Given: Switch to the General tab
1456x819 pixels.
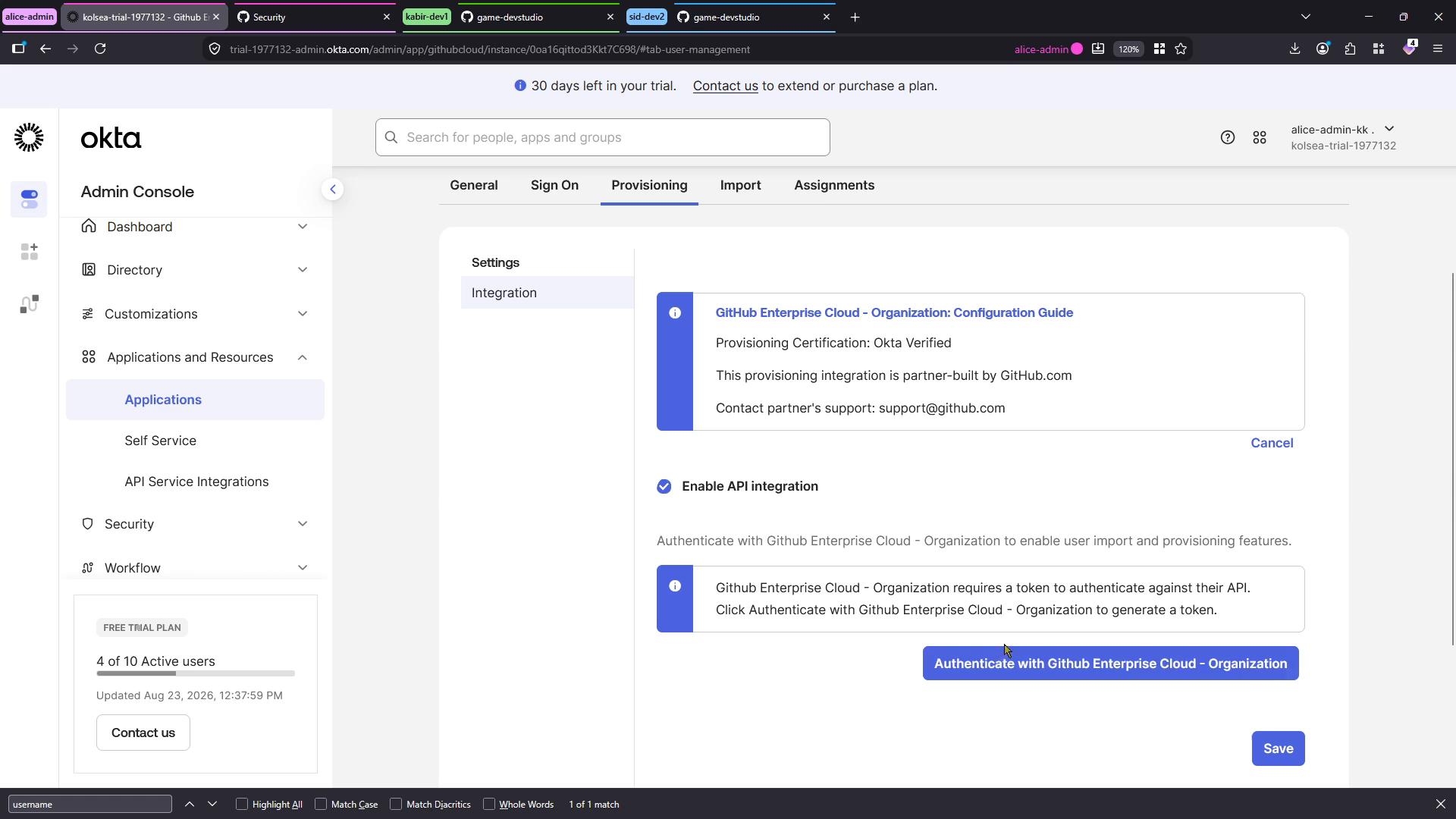Looking at the screenshot, I should pos(474,185).
